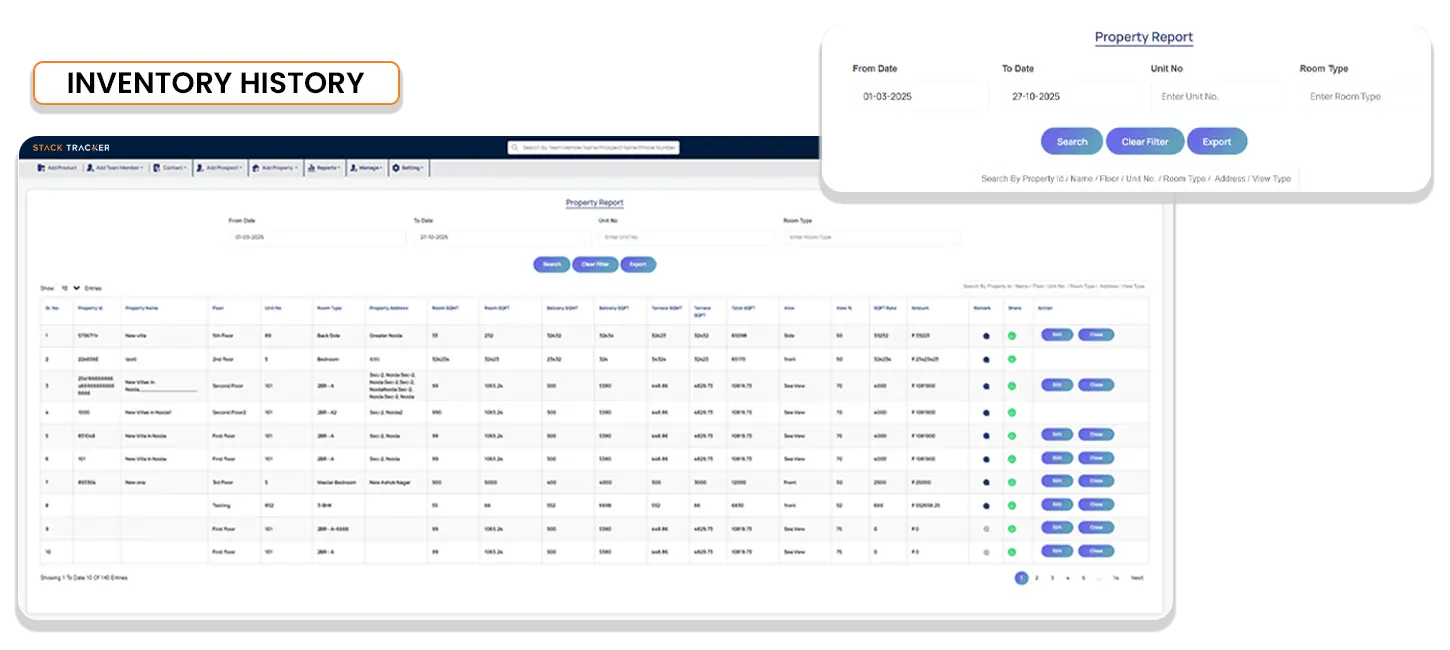
Task: Click Clear Filter in the enlarged panel
Action: pos(1144,142)
